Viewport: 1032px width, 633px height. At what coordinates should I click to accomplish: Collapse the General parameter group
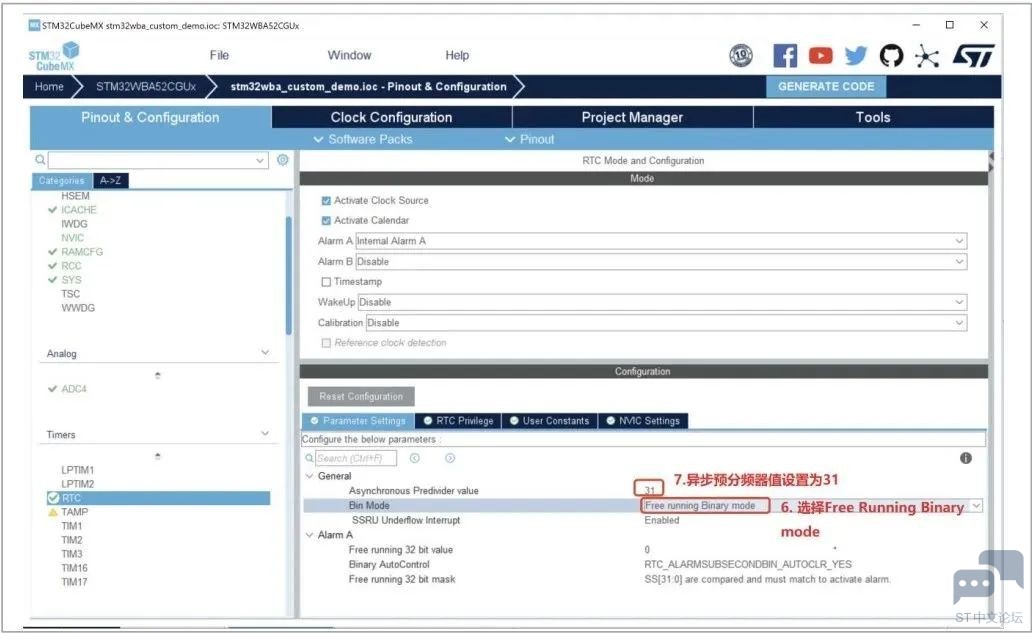coord(309,476)
